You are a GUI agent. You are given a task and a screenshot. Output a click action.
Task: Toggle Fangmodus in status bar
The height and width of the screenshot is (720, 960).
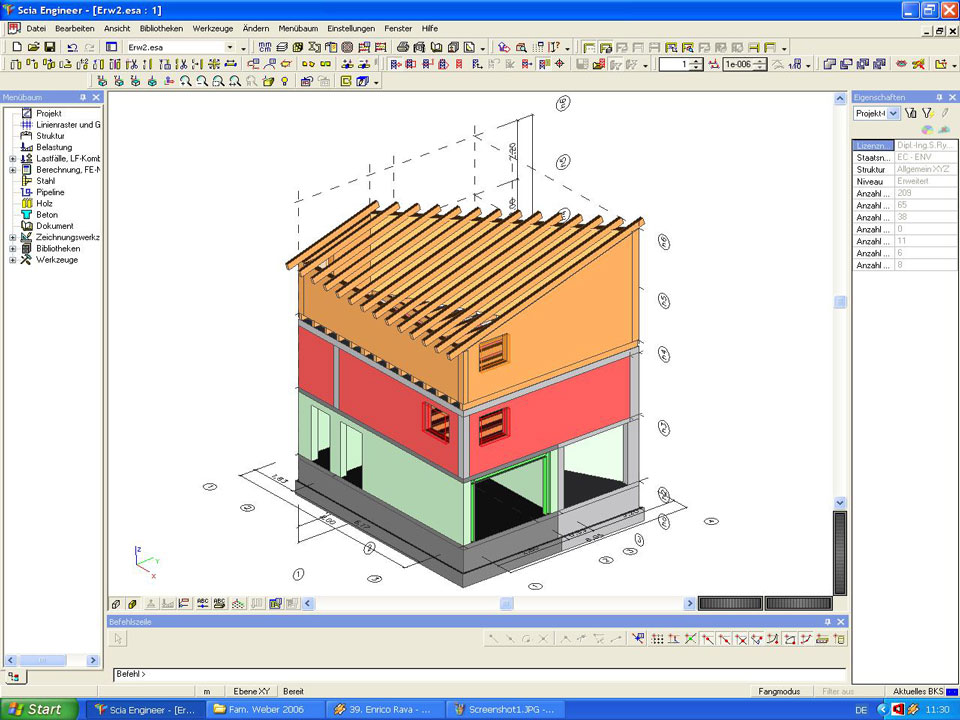point(778,691)
